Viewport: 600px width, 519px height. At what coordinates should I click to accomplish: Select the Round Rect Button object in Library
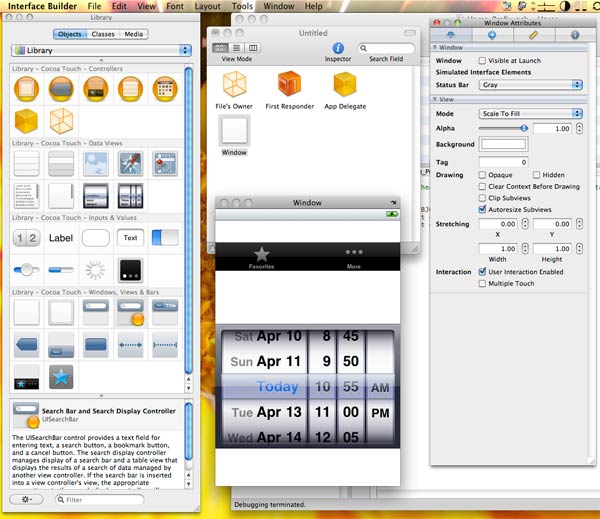96,238
